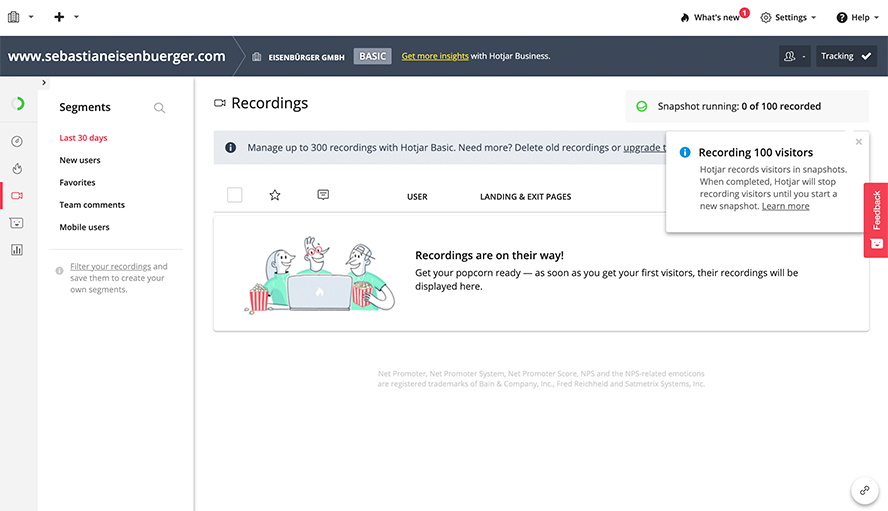Click the plus add-new icon
The width and height of the screenshot is (888, 511).
point(59,17)
